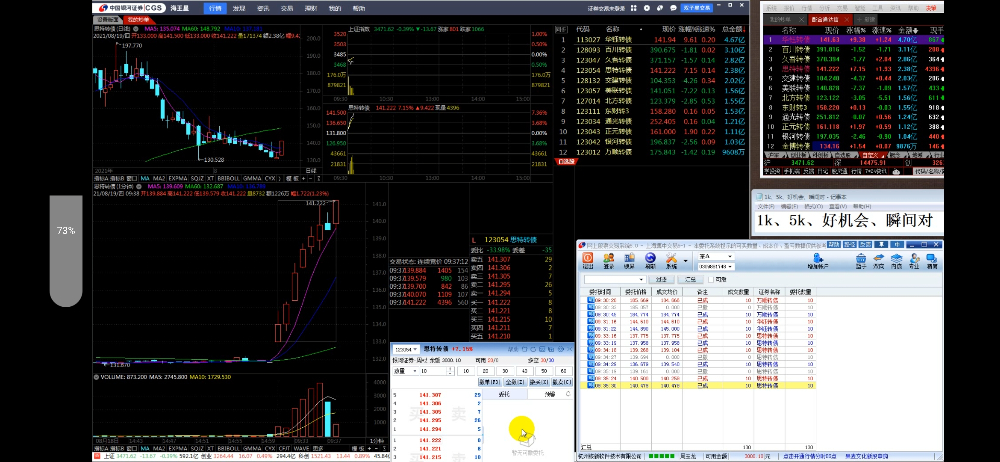Open the 系统 tools icon in trading toolbar
The image size is (1000, 462).
tap(672, 262)
